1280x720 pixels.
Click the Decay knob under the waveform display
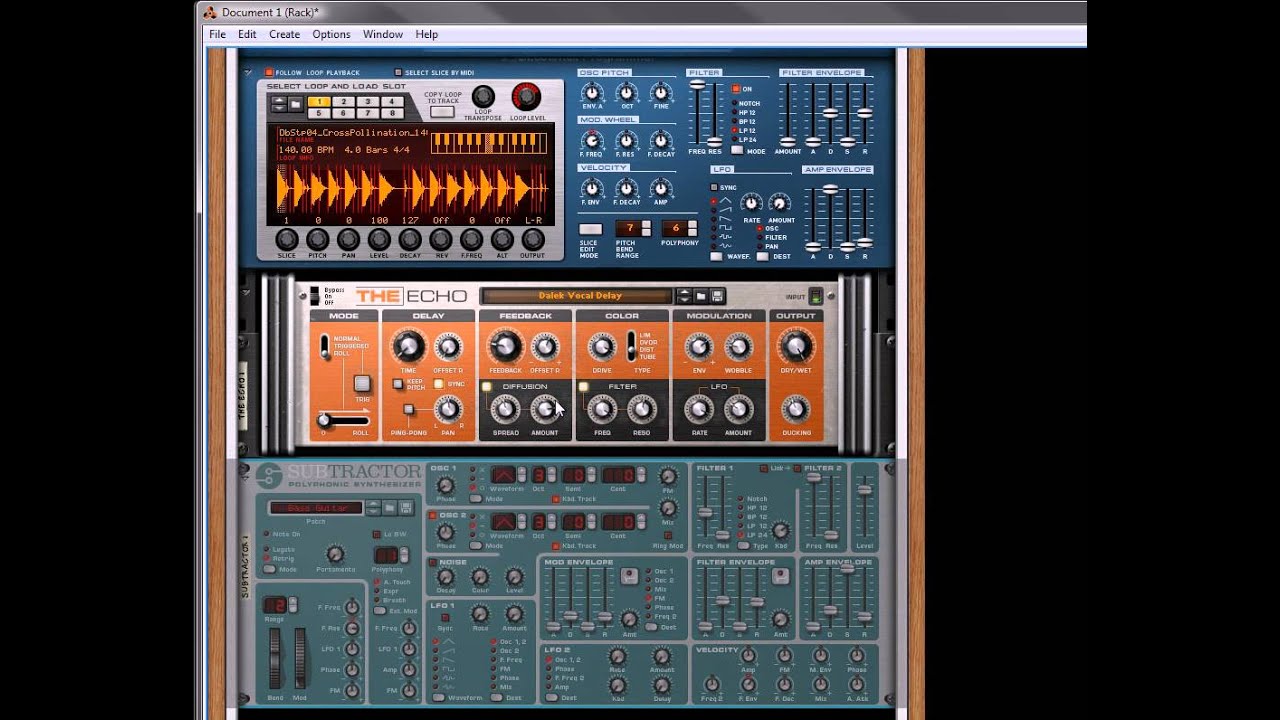[410, 239]
